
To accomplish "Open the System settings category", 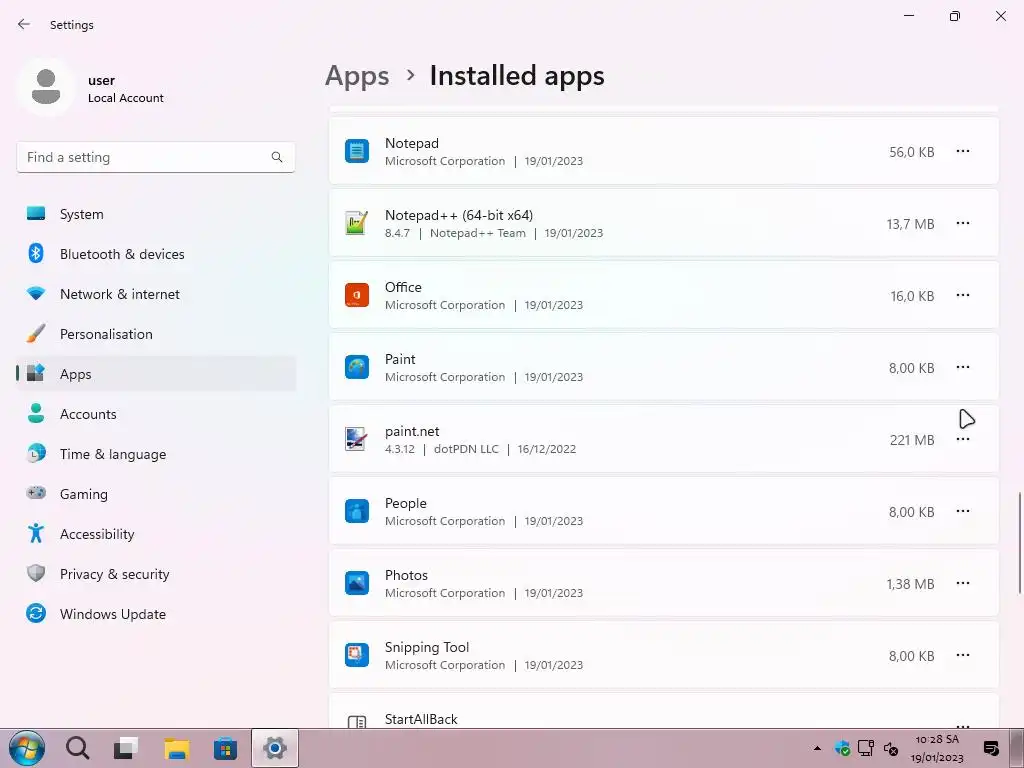I will click(156, 214).
